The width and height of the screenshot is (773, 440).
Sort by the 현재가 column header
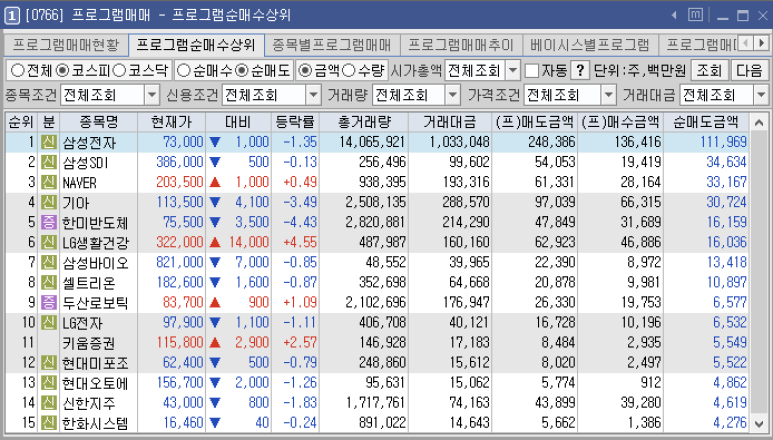click(x=172, y=122)
